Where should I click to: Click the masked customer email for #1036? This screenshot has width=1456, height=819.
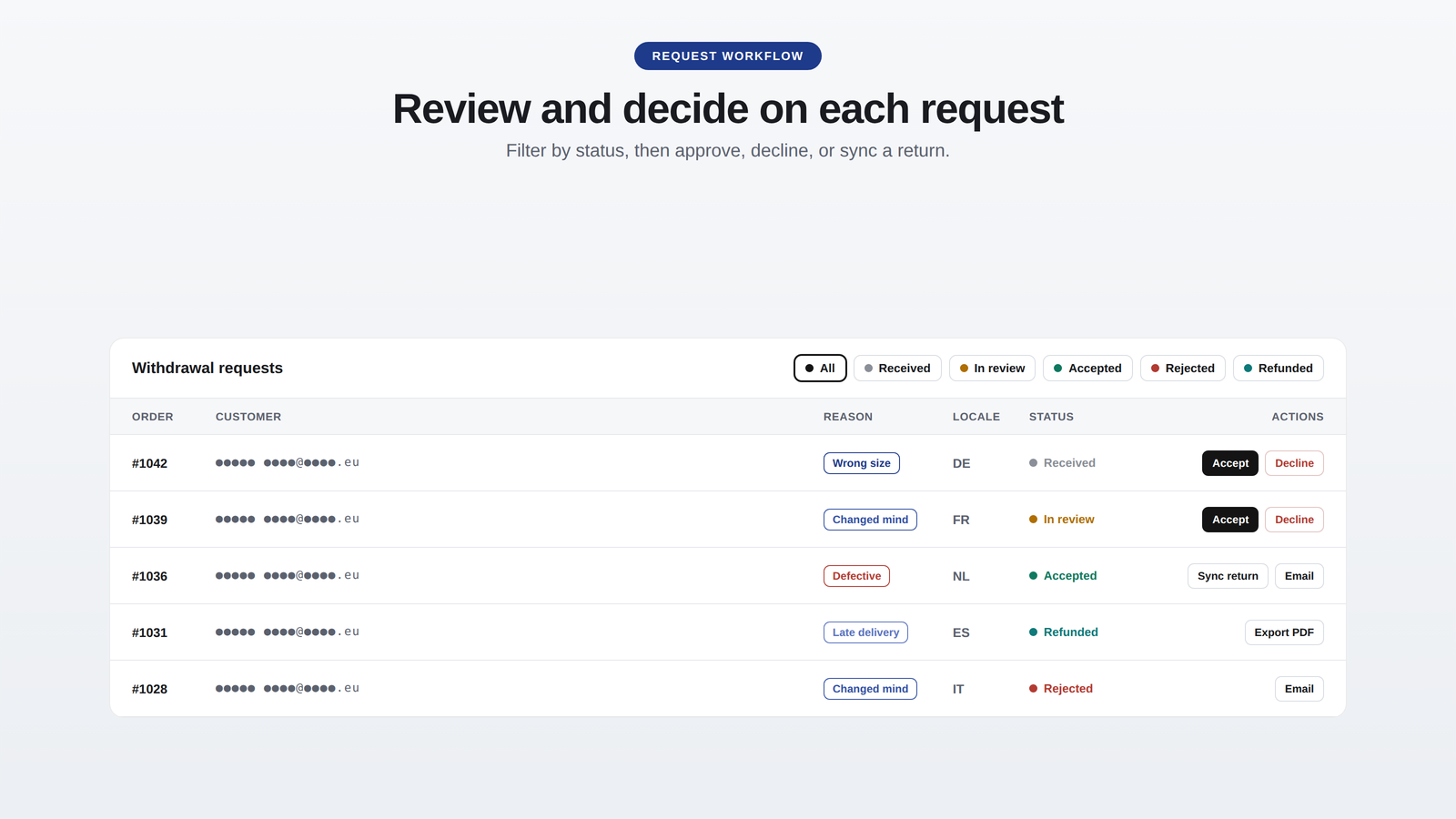point(288,575)
